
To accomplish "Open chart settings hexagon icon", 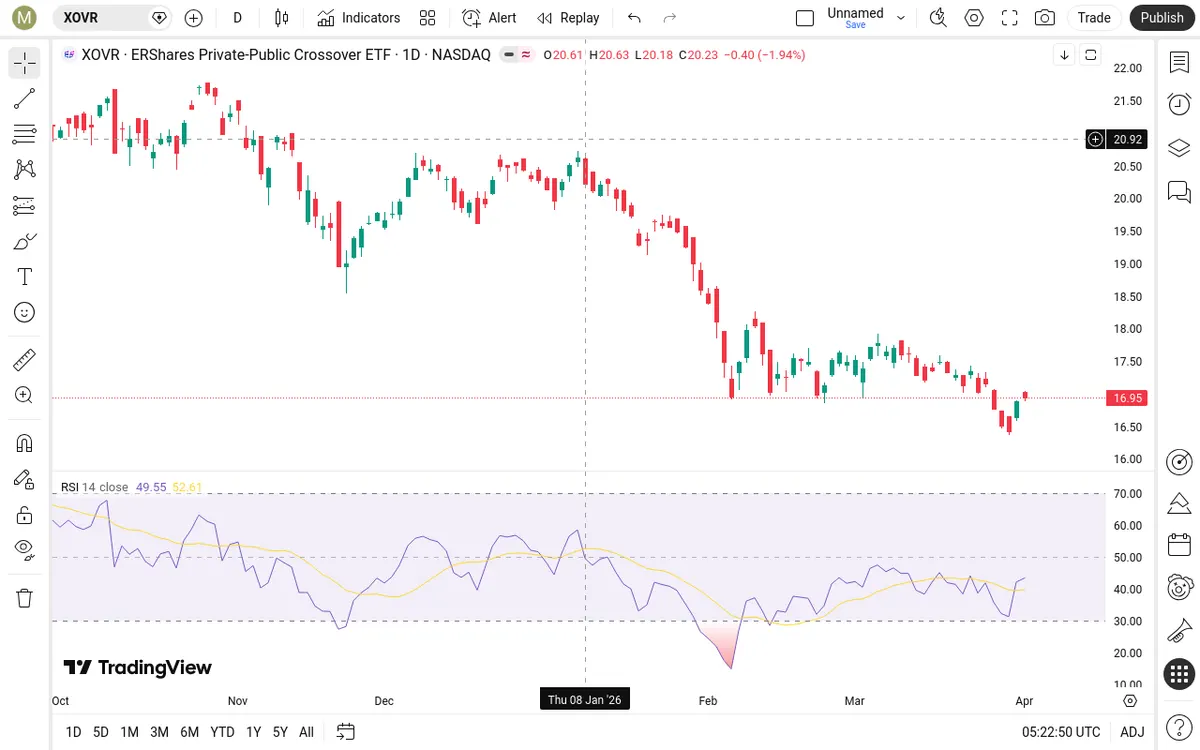I will click(974, 18).
